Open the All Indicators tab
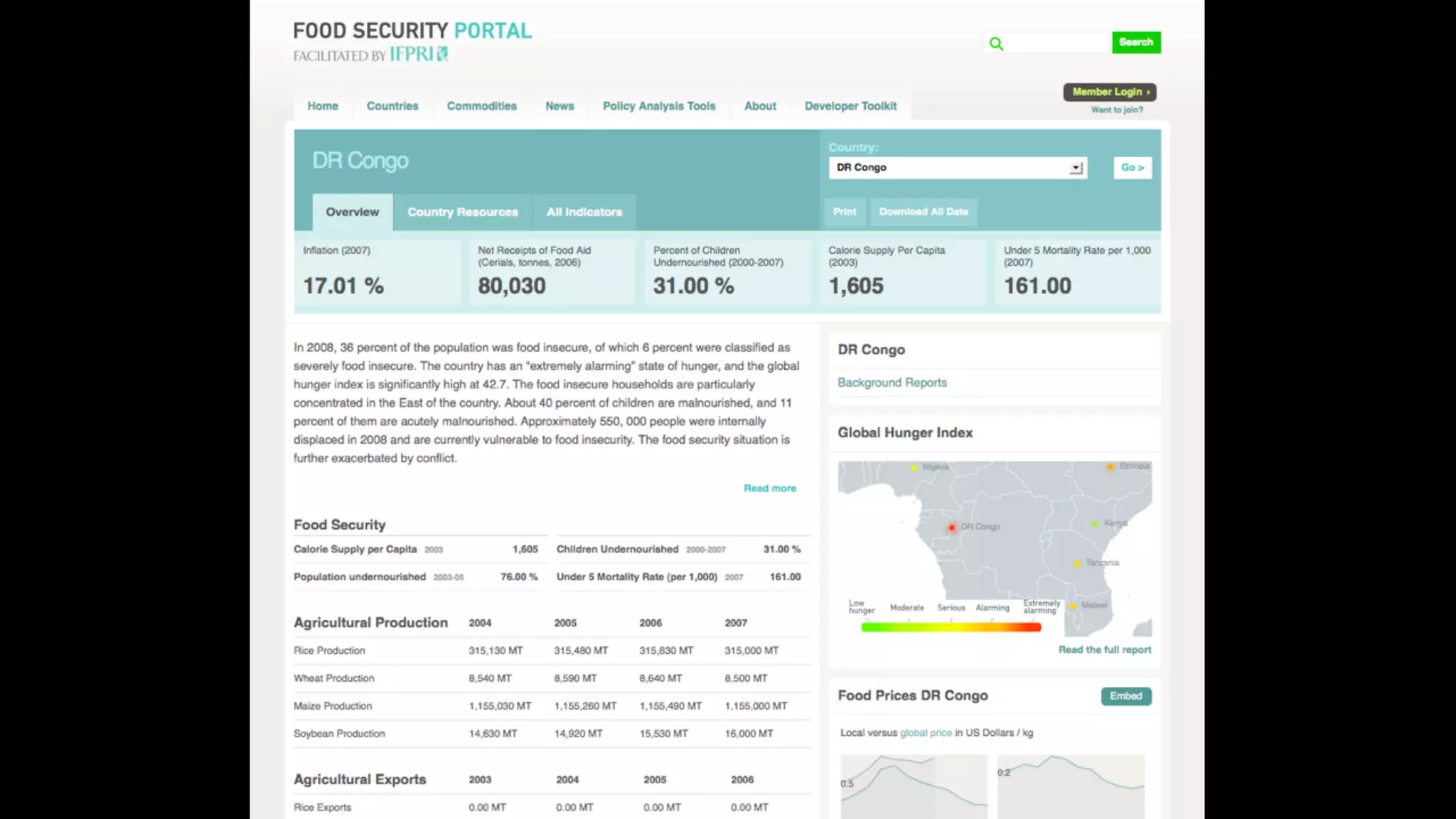This screenshot has width=1456, height=819. (x=584, y=212)
